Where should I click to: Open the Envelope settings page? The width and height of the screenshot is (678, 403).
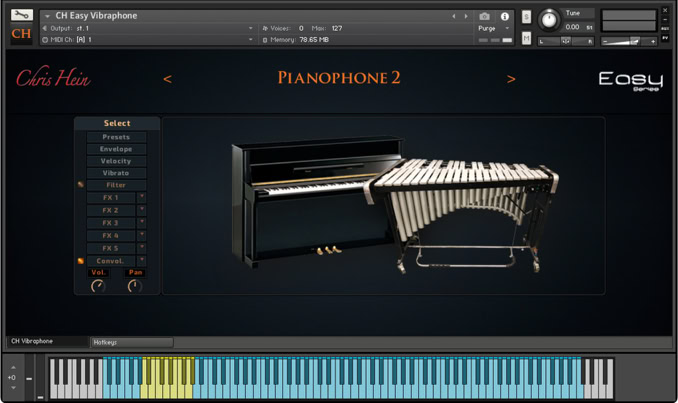(x=116, y=149)
